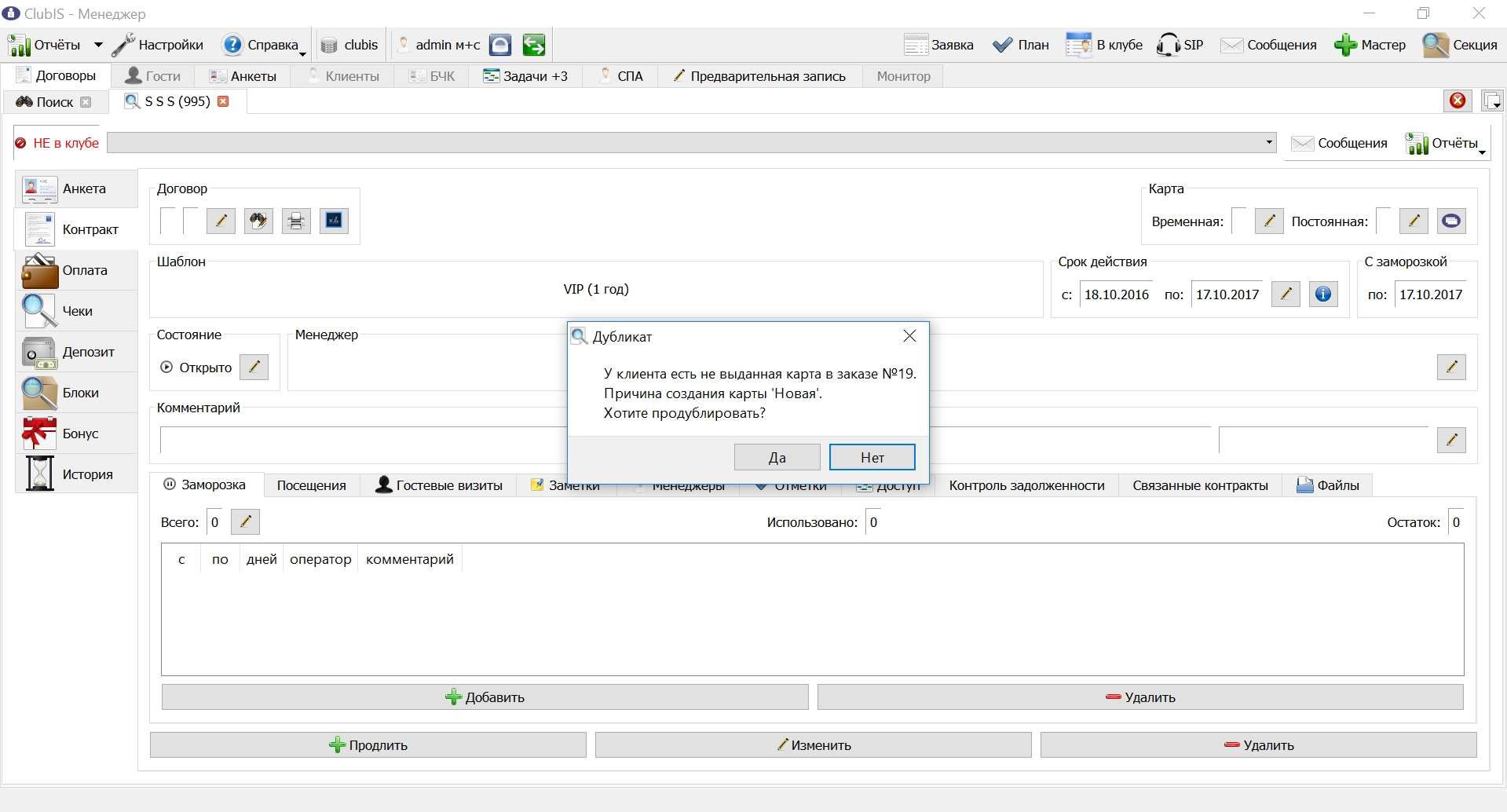Click the binoculars search icon in Договор
The width and height of the screenshot is (1507, 812).
(x=258, y=221)
